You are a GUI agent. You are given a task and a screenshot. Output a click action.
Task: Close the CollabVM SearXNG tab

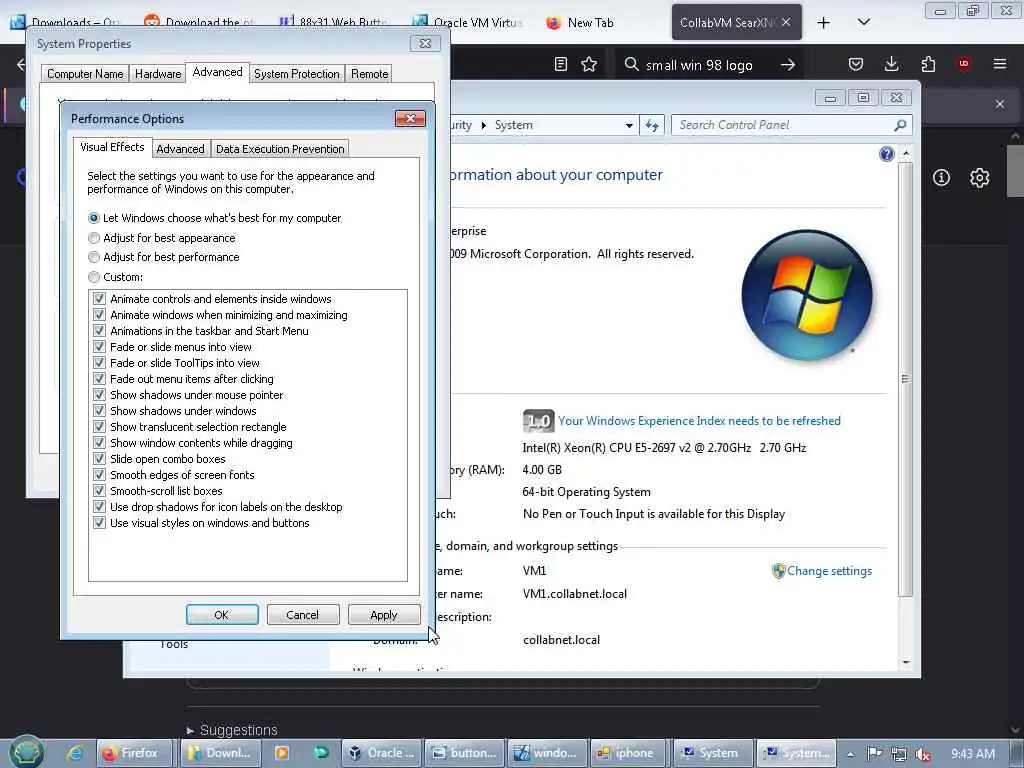pyautogui.click(x=786, y=22)
